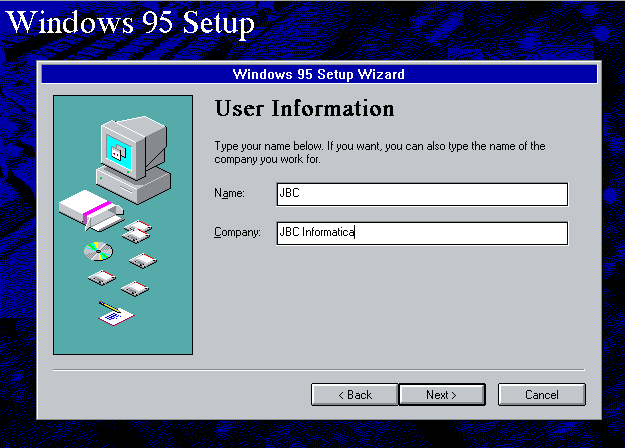Click the notepad with pencil picture
Viewport: 625px width, 448px height.
[x=113, y=315]
